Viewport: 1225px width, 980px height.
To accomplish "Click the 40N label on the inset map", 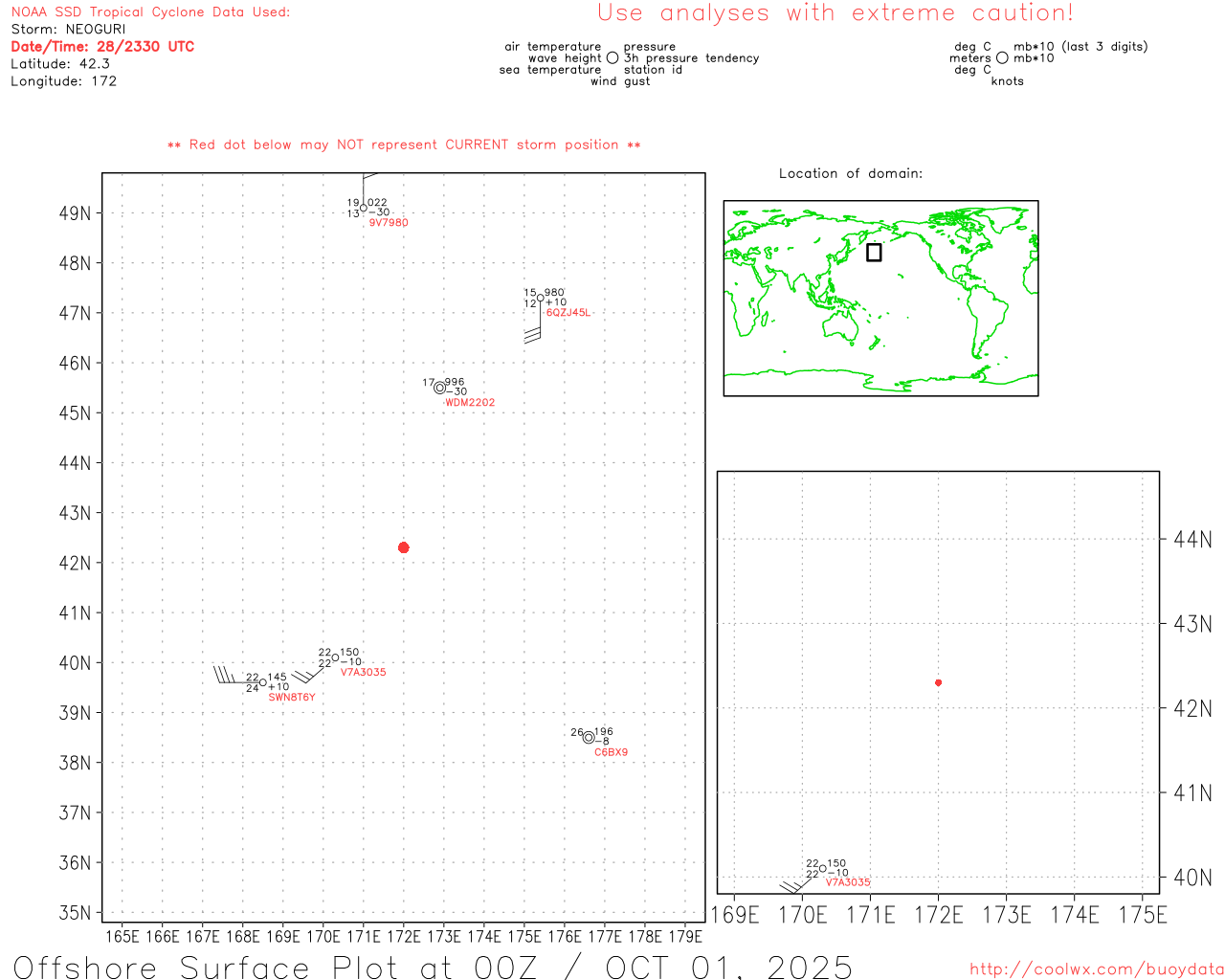I will click(1193, 878).
